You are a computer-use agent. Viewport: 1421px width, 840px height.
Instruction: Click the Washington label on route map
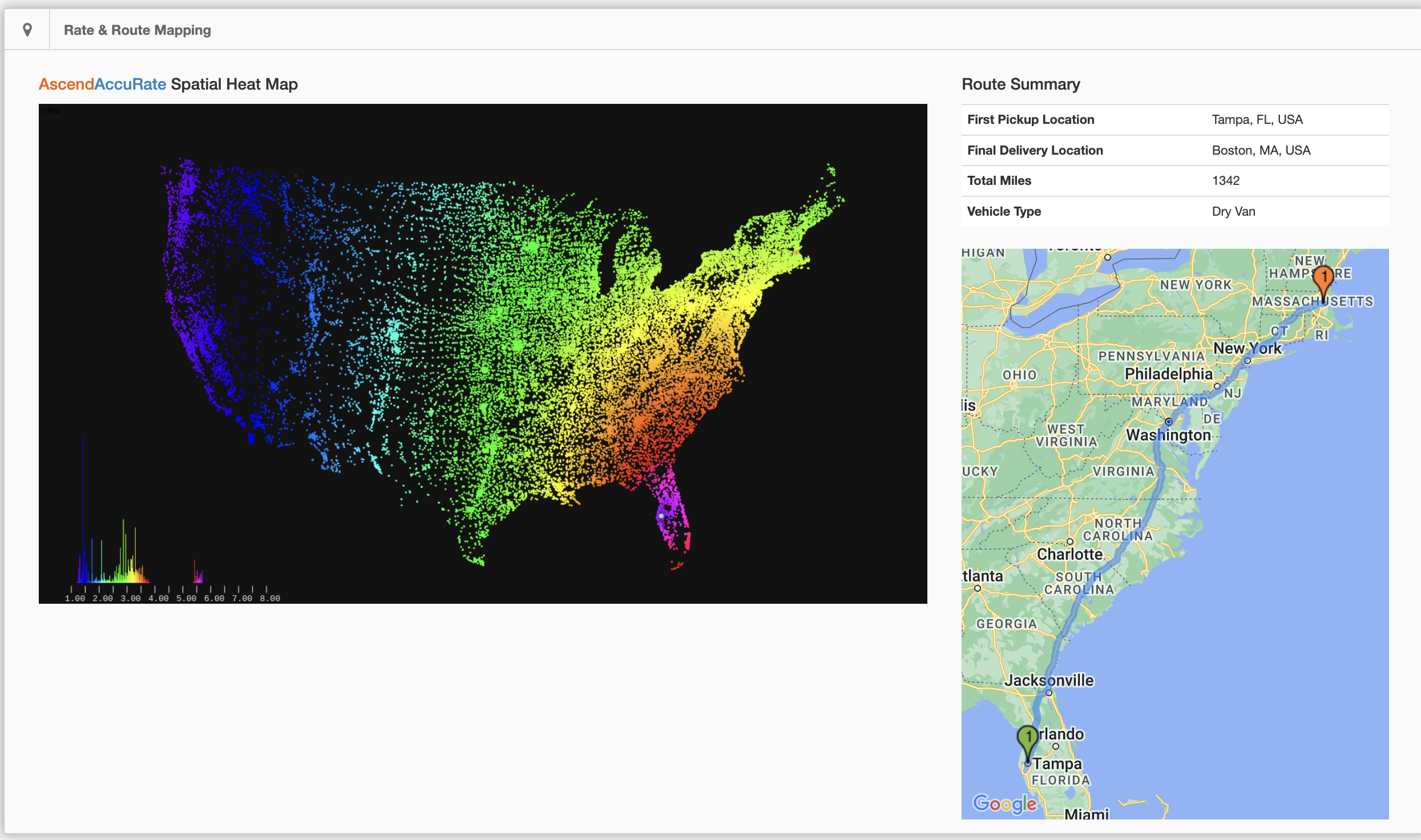[1168, 435]
